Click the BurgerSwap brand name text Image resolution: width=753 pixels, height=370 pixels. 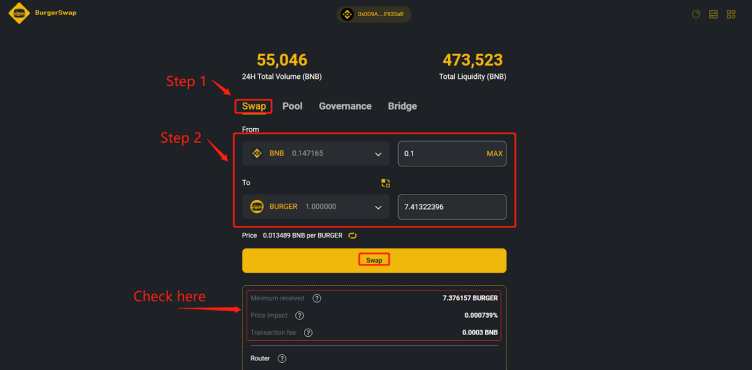(x=56, y=13)
